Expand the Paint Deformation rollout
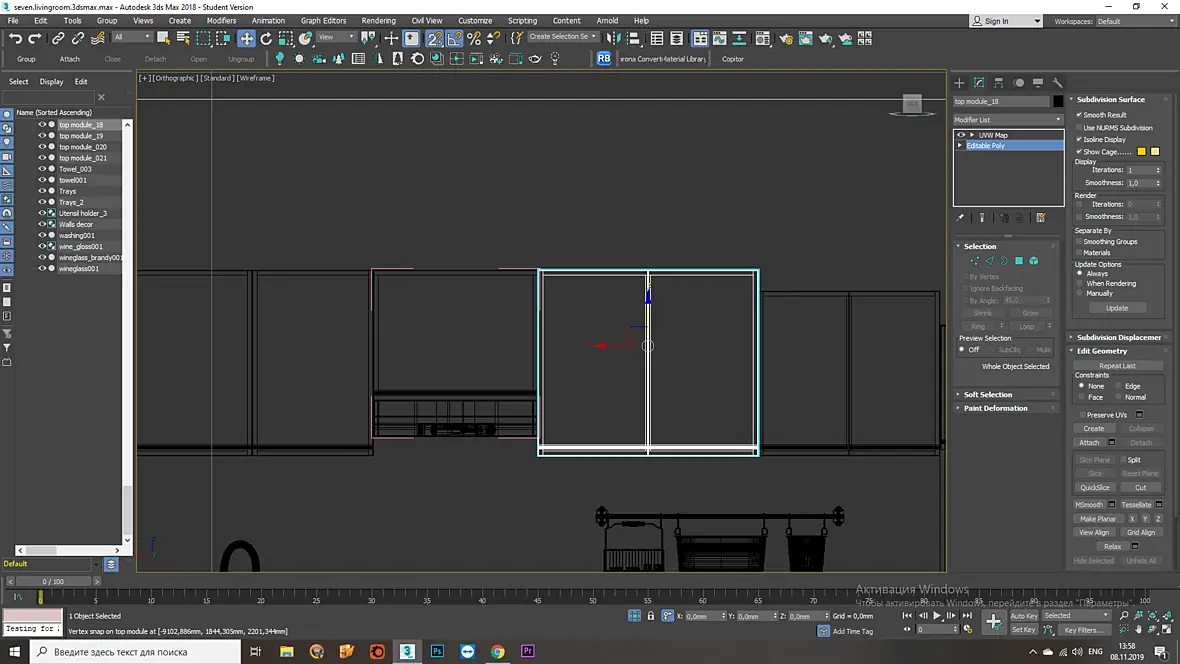This screenshot has width=1180, height=664. tap(995, 408)
